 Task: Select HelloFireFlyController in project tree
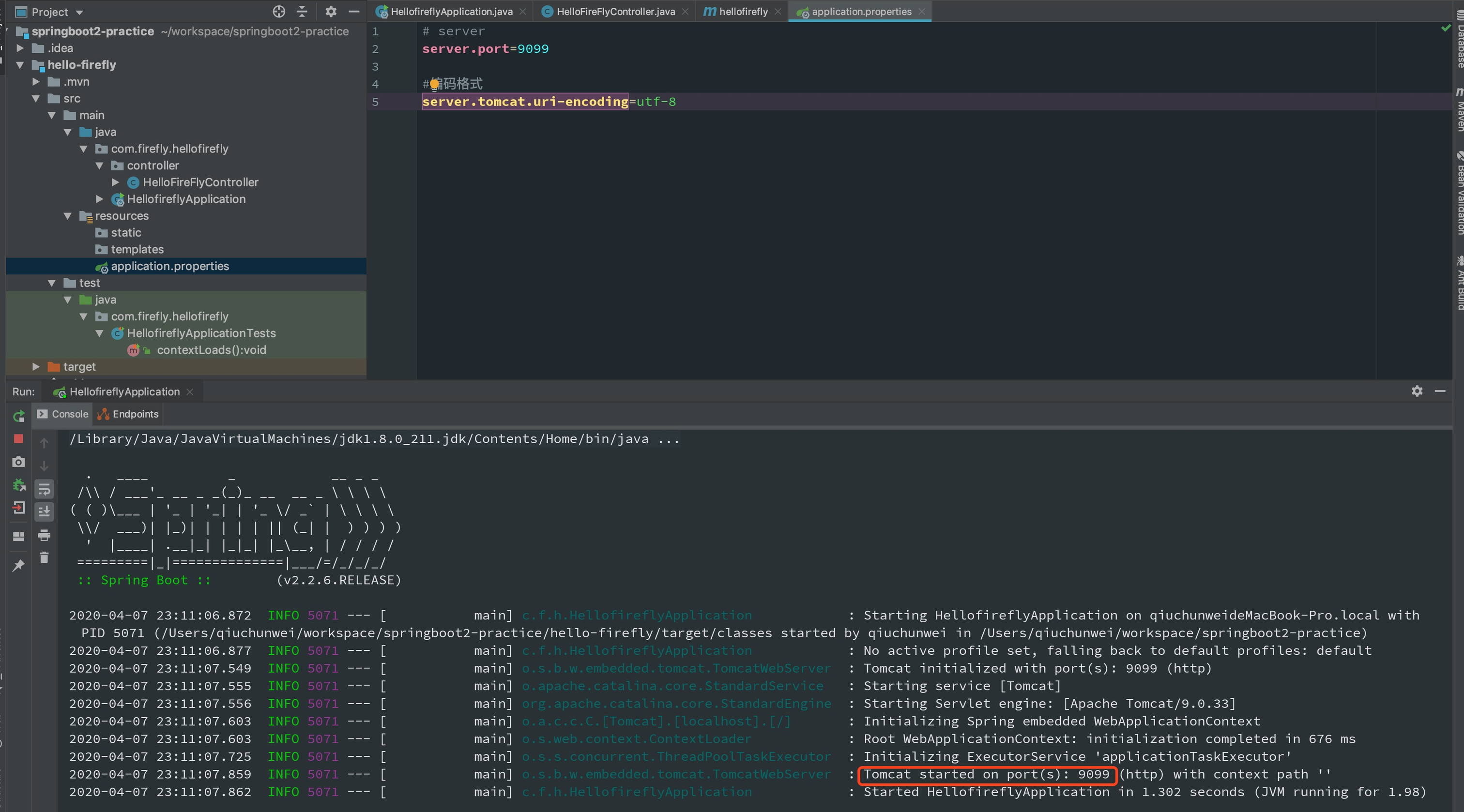point(200,182)
